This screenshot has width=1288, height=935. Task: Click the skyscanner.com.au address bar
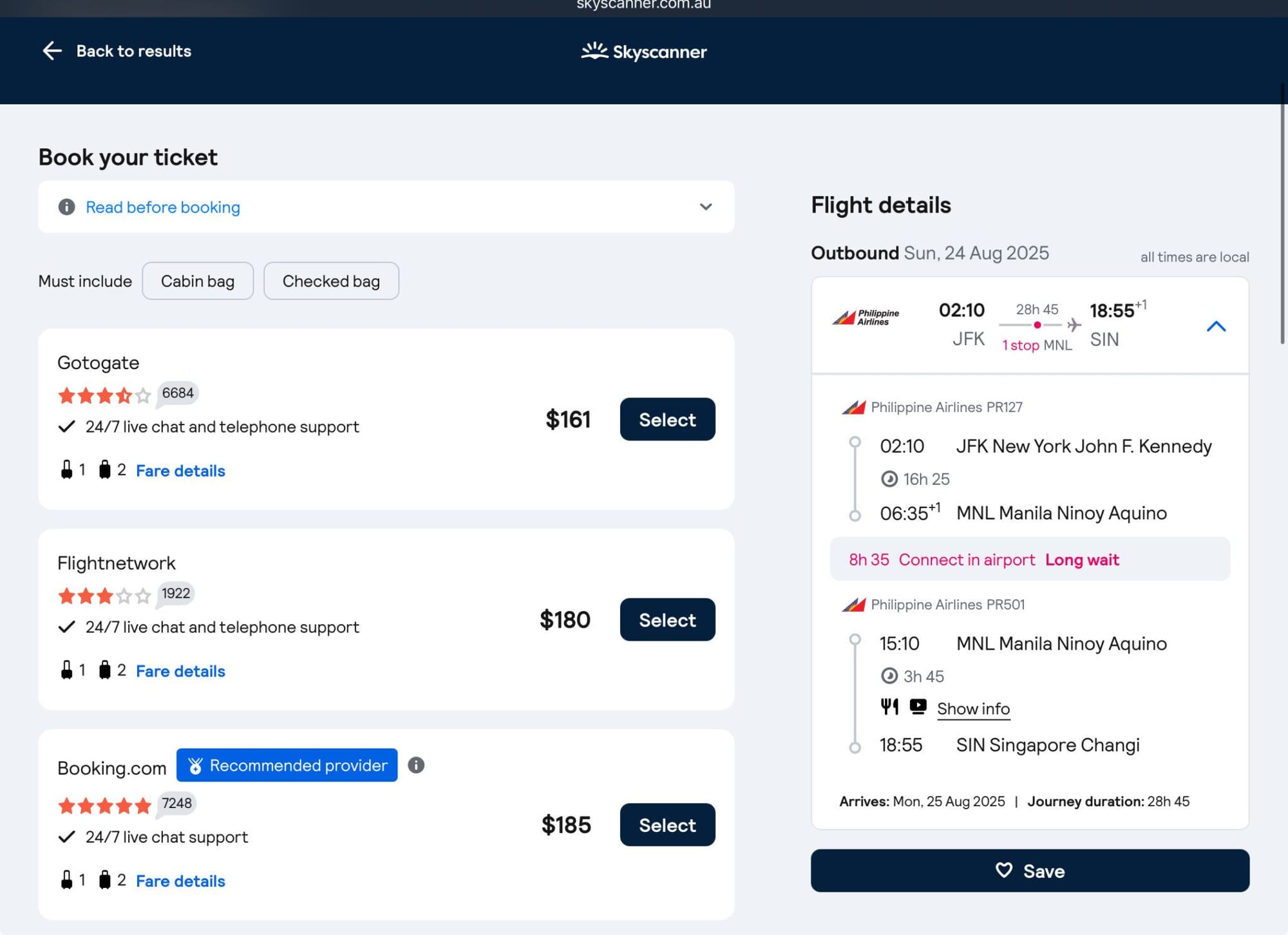point(643,5)
